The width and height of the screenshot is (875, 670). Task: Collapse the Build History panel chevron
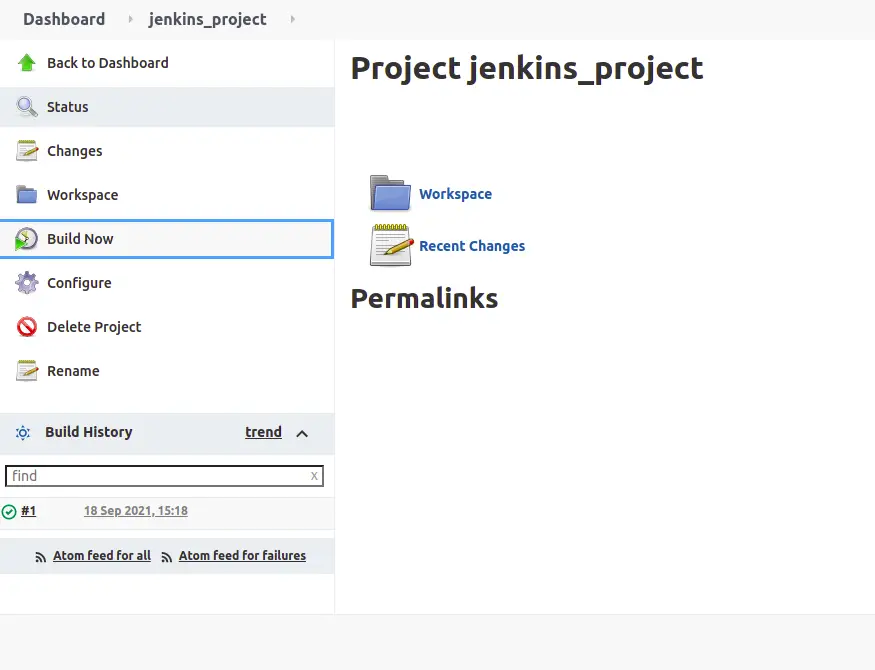[x=302, y=433]
